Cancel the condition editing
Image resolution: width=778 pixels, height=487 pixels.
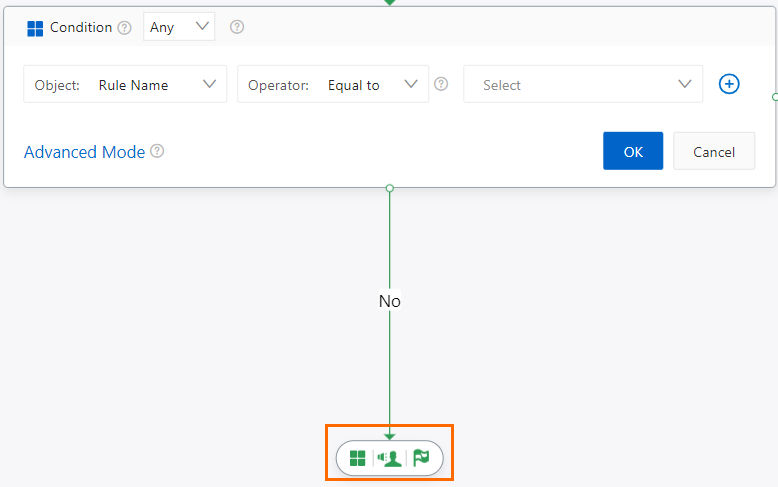click(x=714, y=151)
